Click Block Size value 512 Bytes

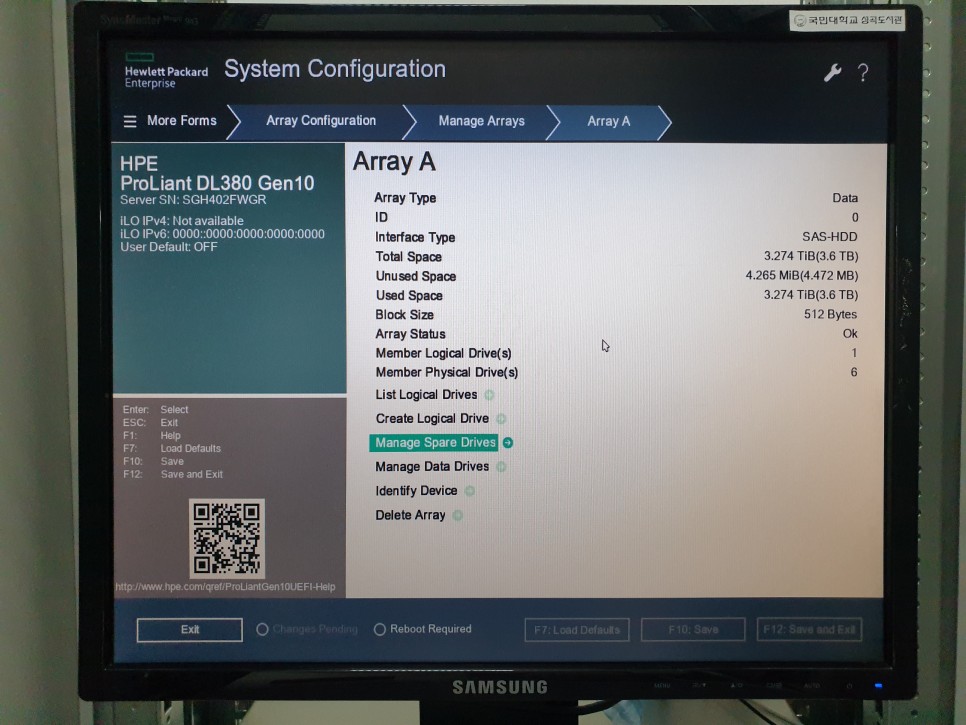pyautogui.click(x=830, y=314)
